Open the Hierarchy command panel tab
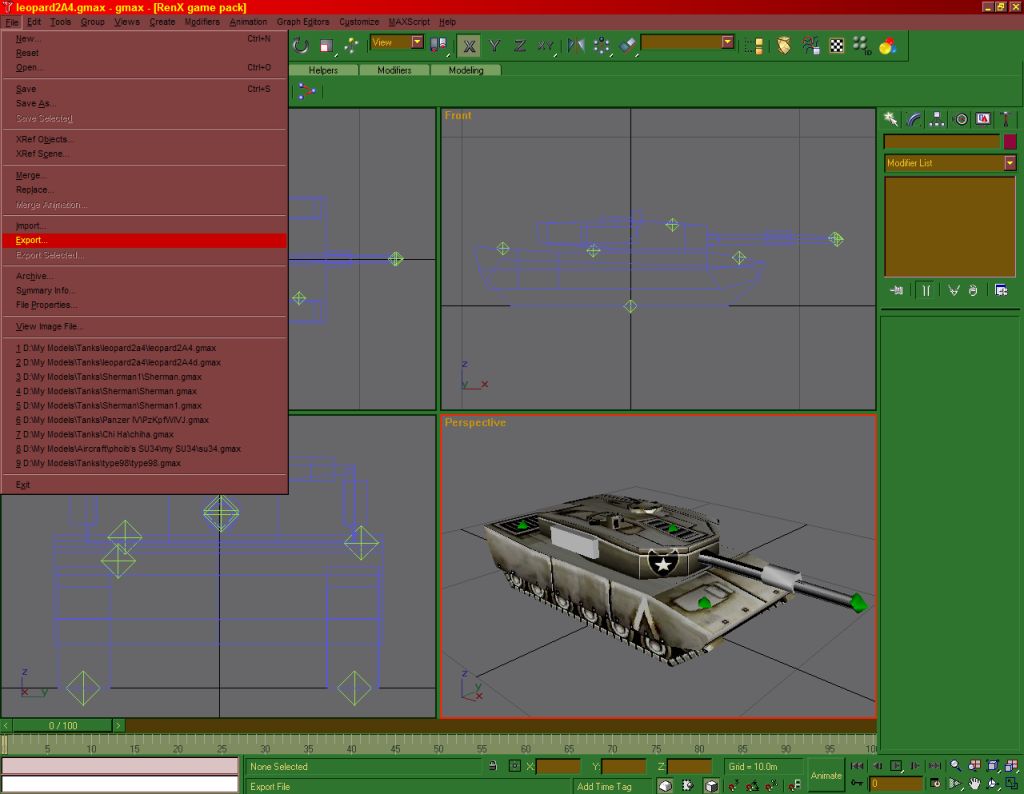Image resolution: width=1024 pixels, height=794 pixels. tap(937, 119)
